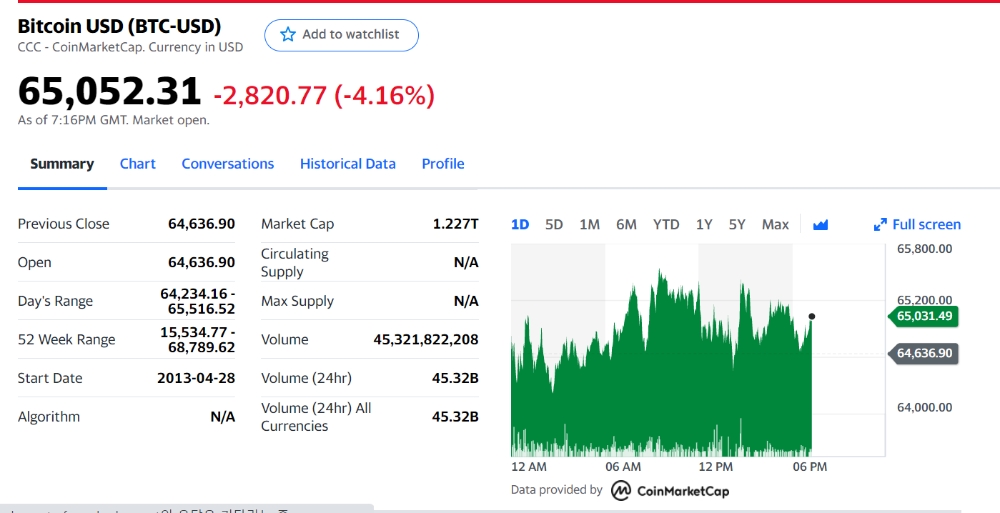Screen dimensions: 1000x513
Task: Click the current price 65,052.31
Action: coord(109,91)
